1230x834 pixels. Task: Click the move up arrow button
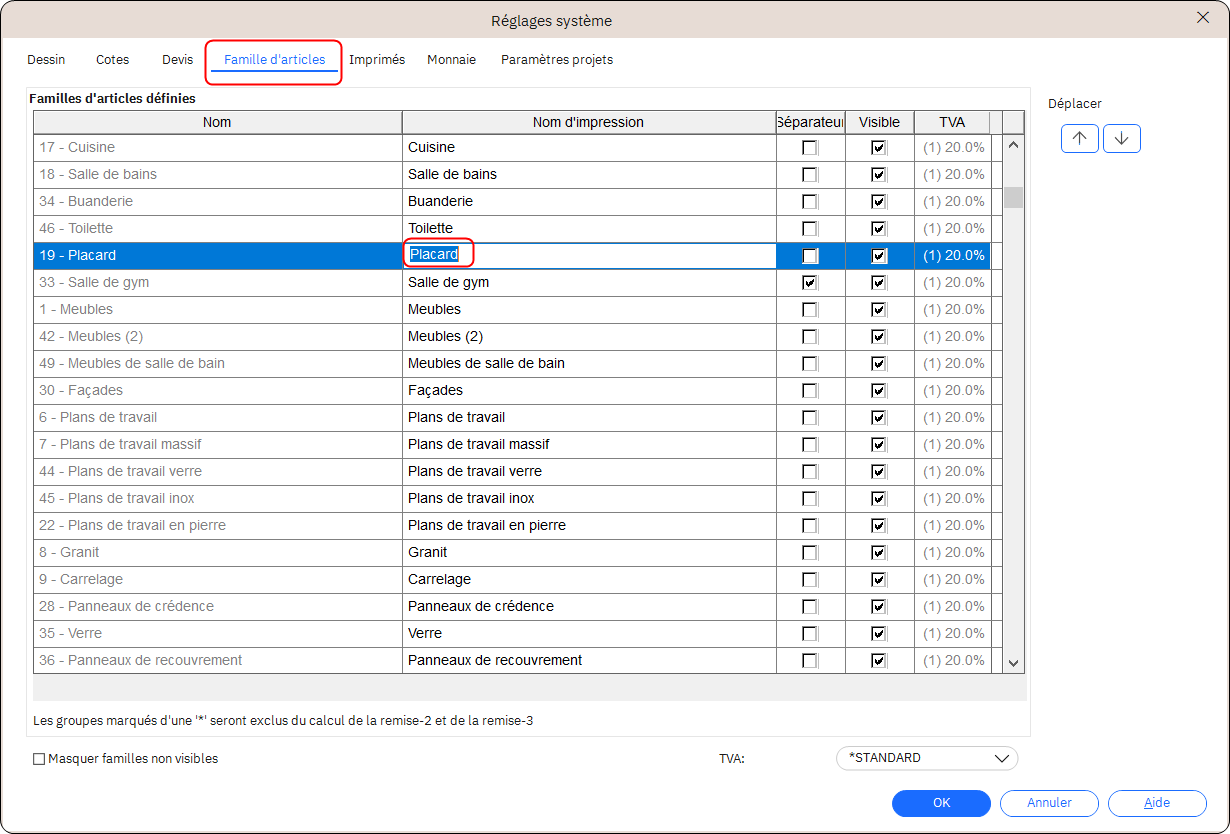[1080, 139]
